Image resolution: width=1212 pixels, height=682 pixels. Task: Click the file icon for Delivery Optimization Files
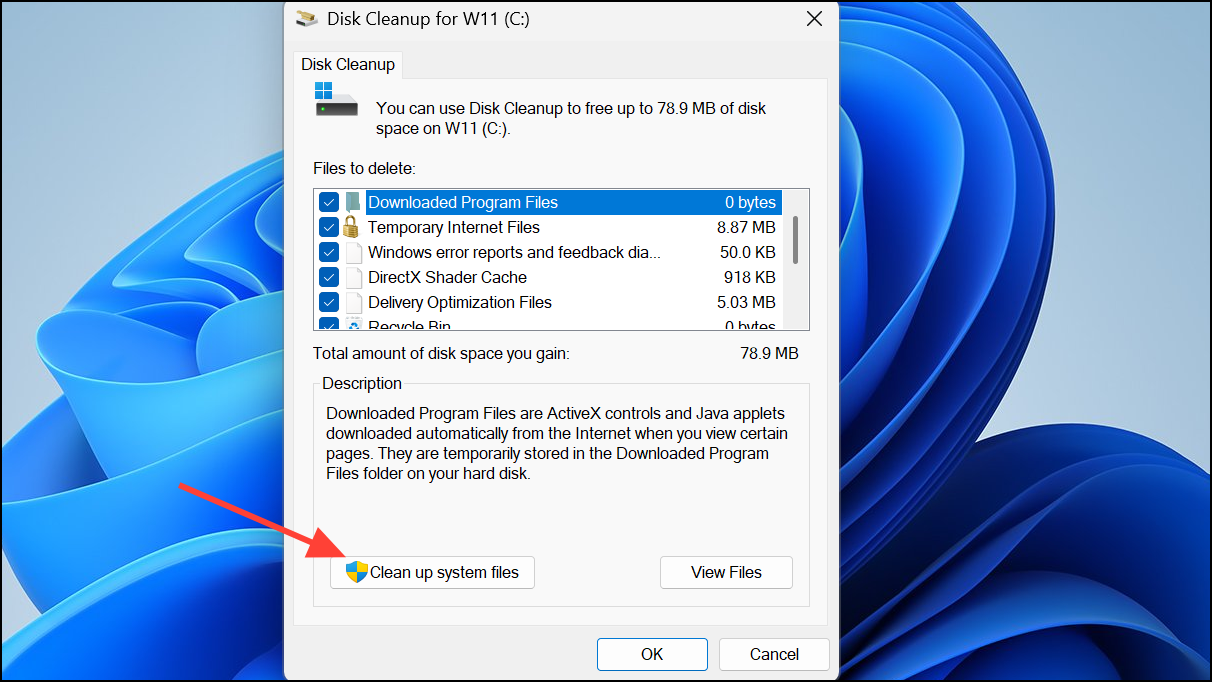point(353,302)
